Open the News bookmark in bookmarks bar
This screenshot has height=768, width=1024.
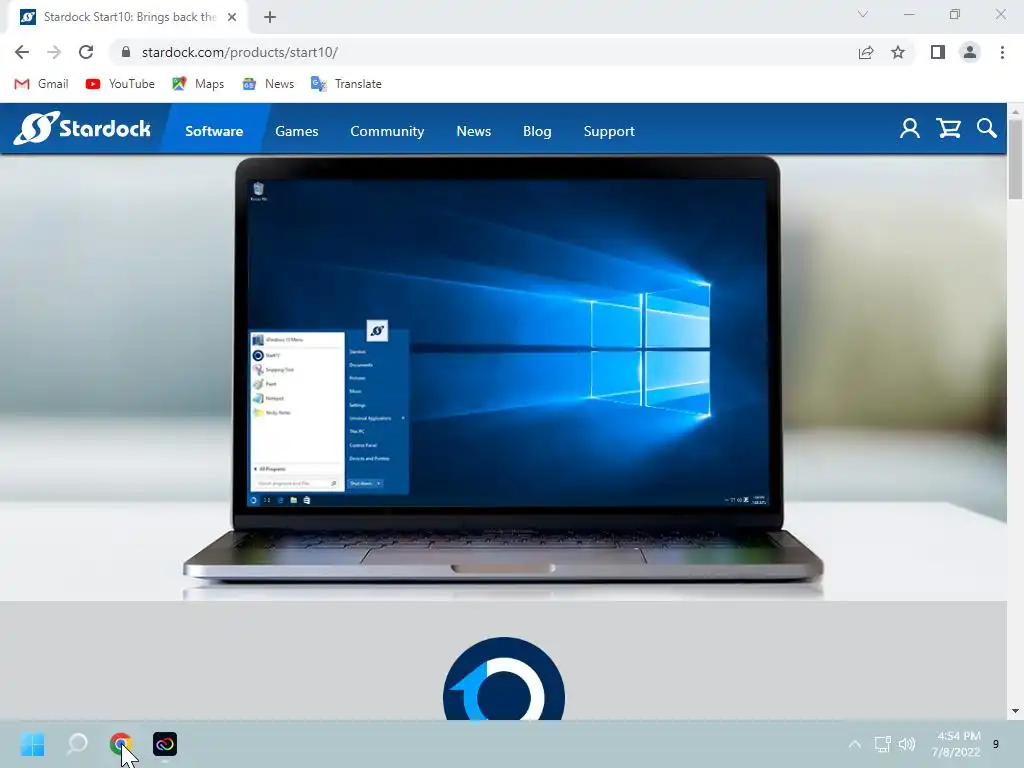tap(268, 84)
